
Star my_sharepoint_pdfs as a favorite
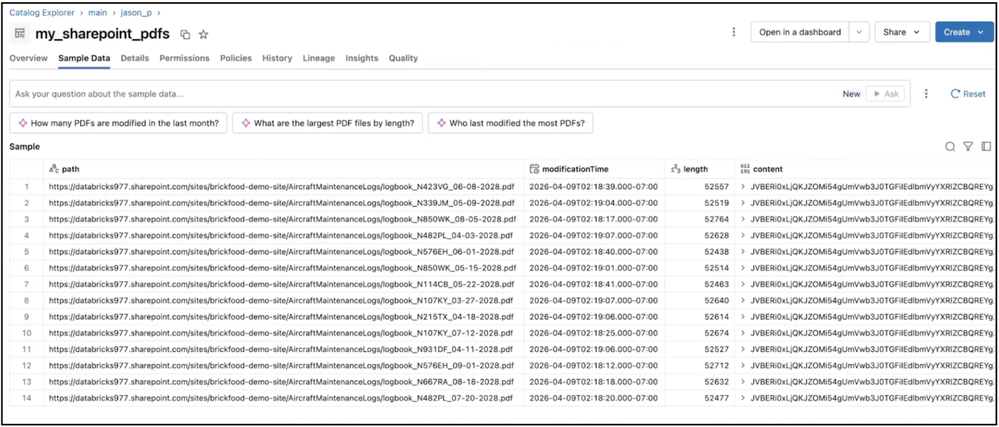point(203,34)
